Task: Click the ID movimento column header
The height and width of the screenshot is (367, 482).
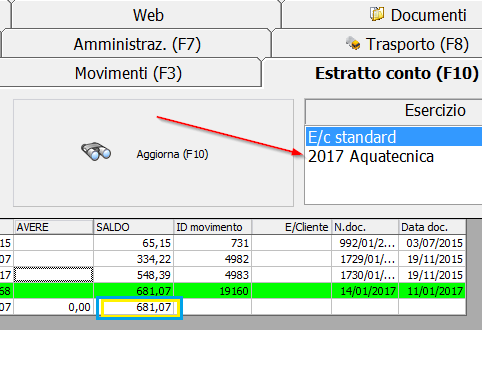Action: [213, 227]
